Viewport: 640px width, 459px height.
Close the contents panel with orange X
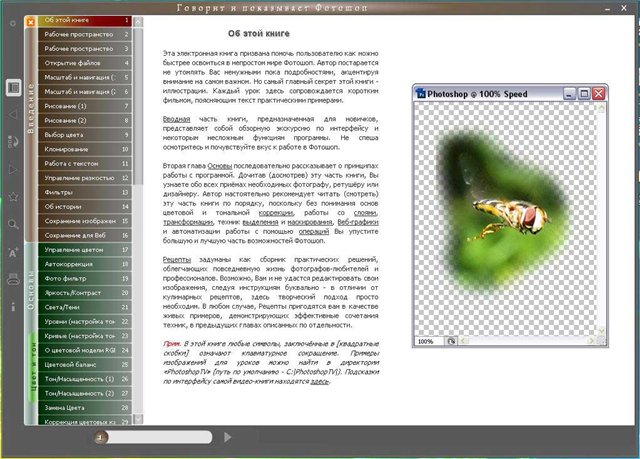31,22
